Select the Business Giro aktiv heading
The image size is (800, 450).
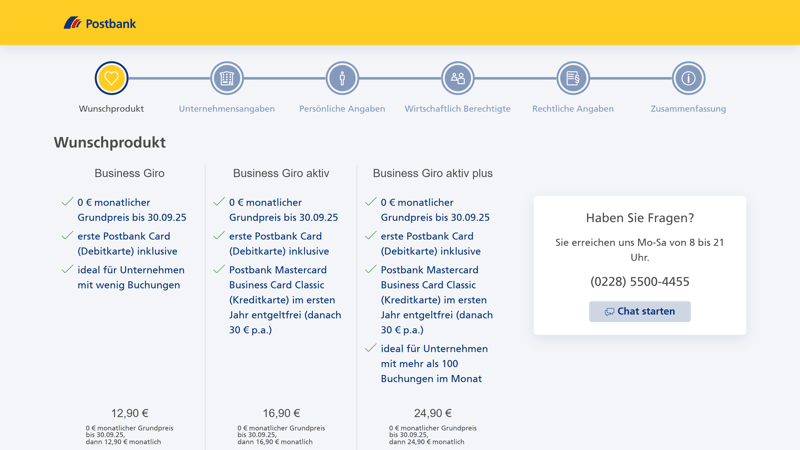tap(281, 173)
